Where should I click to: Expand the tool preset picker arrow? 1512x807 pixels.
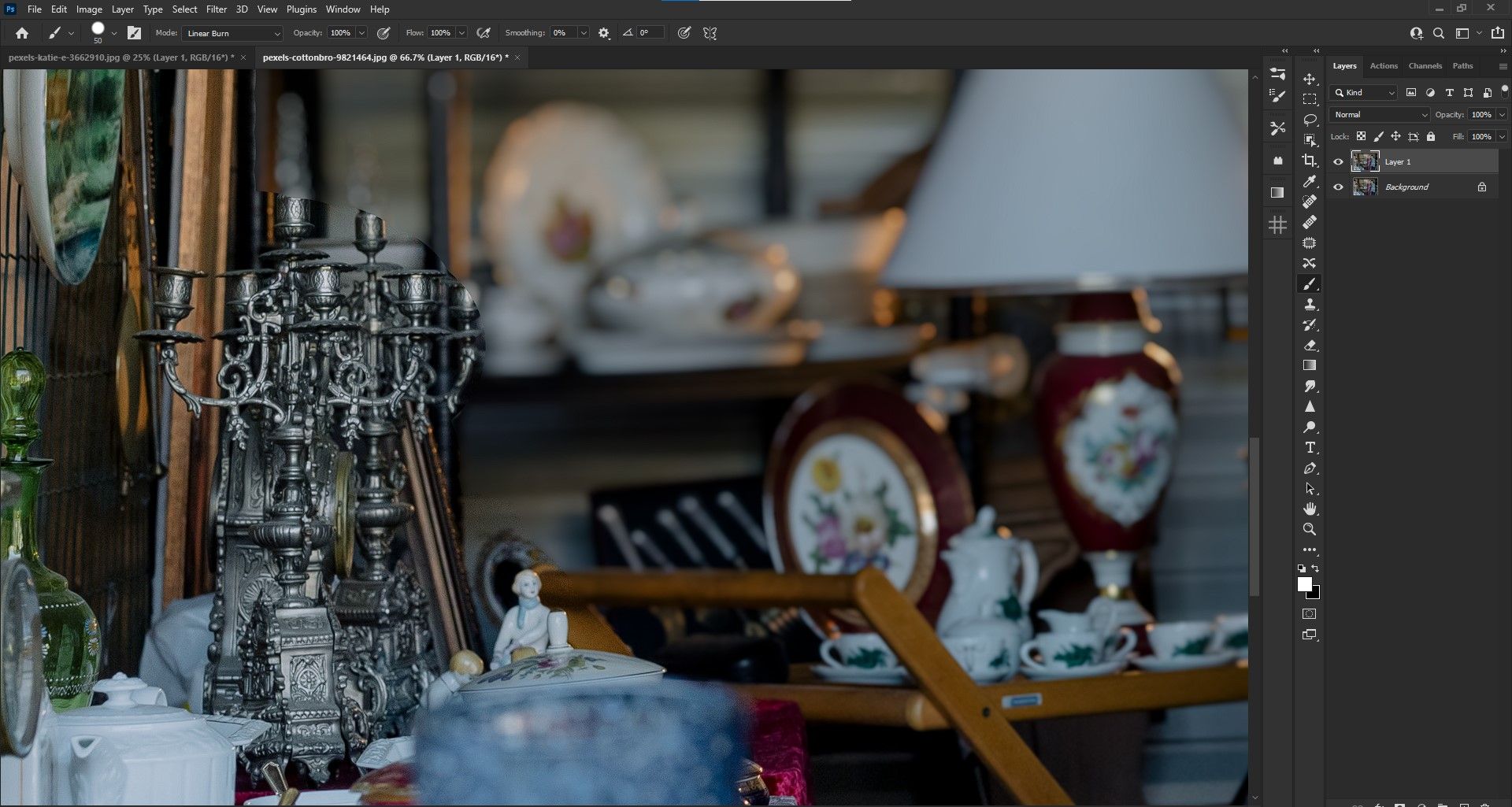coord(71,33)
